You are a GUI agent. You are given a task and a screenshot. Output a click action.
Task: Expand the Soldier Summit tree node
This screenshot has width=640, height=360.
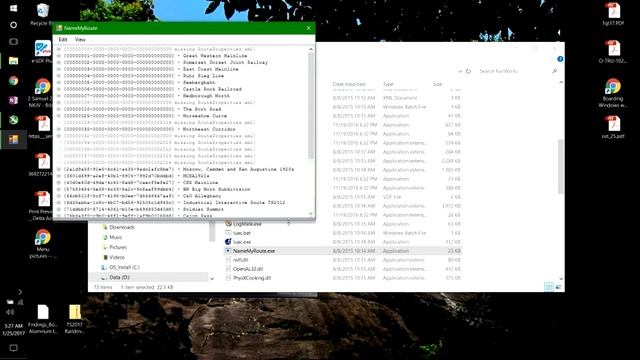59,209
